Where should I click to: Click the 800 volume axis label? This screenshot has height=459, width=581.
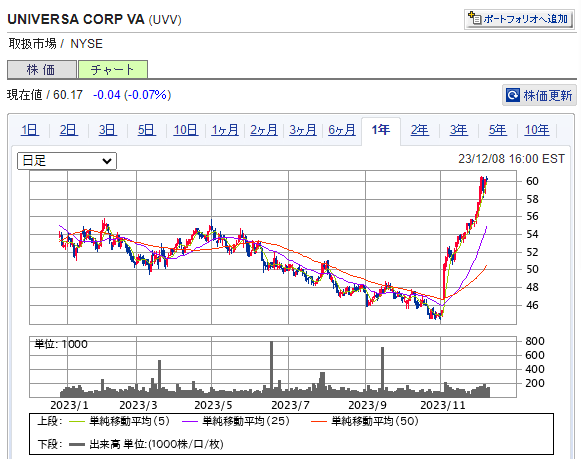(x=535, y=341)
